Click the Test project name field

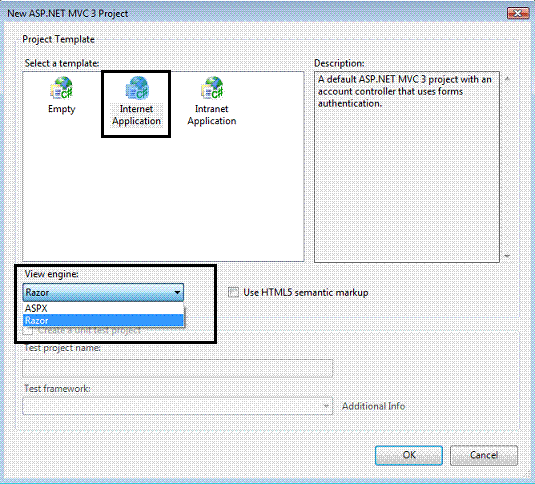pos(177,368)
